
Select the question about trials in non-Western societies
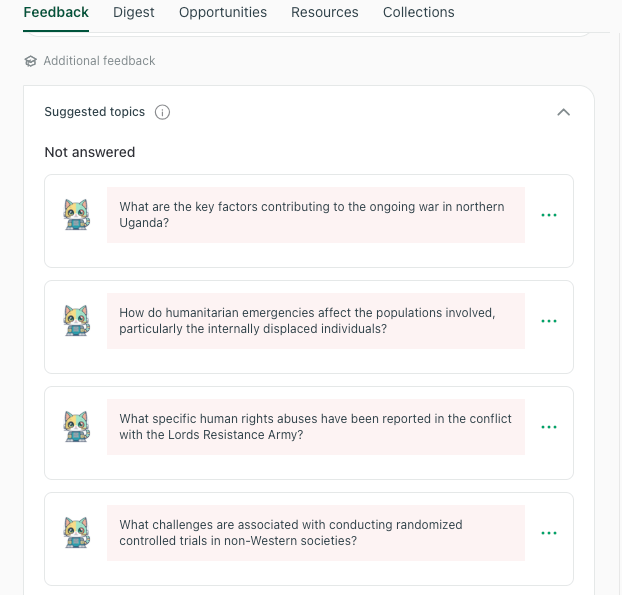pos(316,533)
